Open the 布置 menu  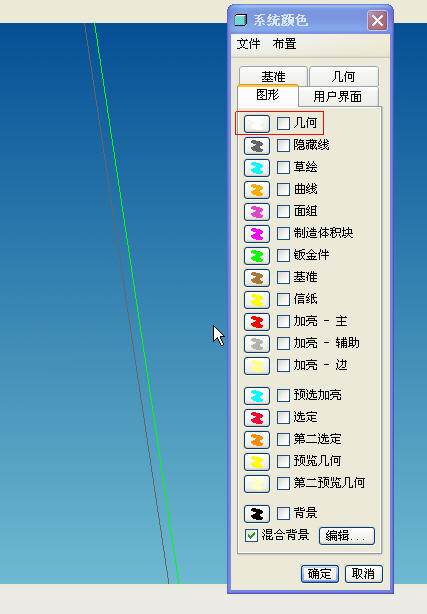pos(284,44)
